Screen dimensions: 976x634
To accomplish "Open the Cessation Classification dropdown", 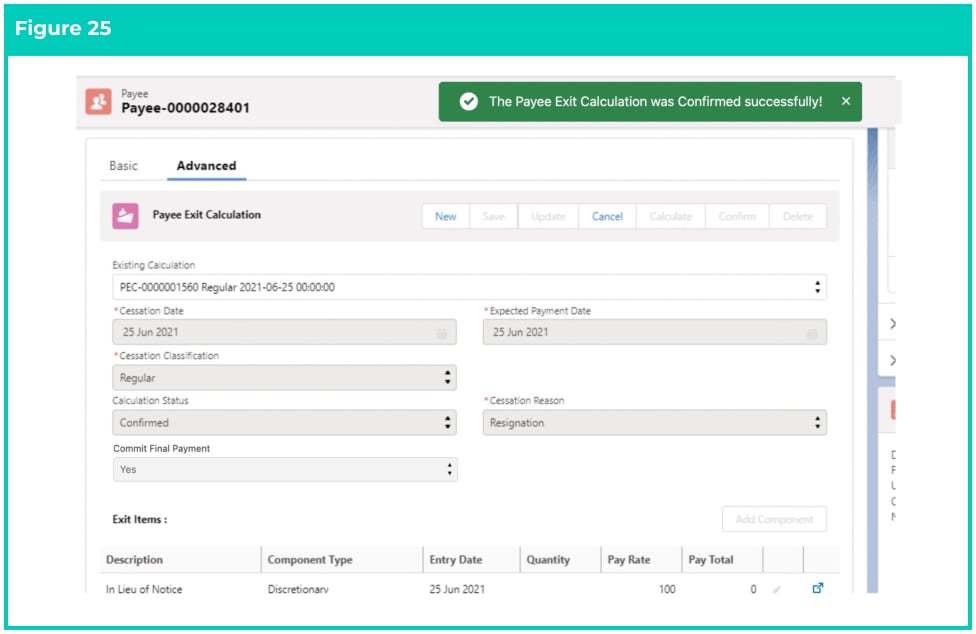I will pos(284,378).
